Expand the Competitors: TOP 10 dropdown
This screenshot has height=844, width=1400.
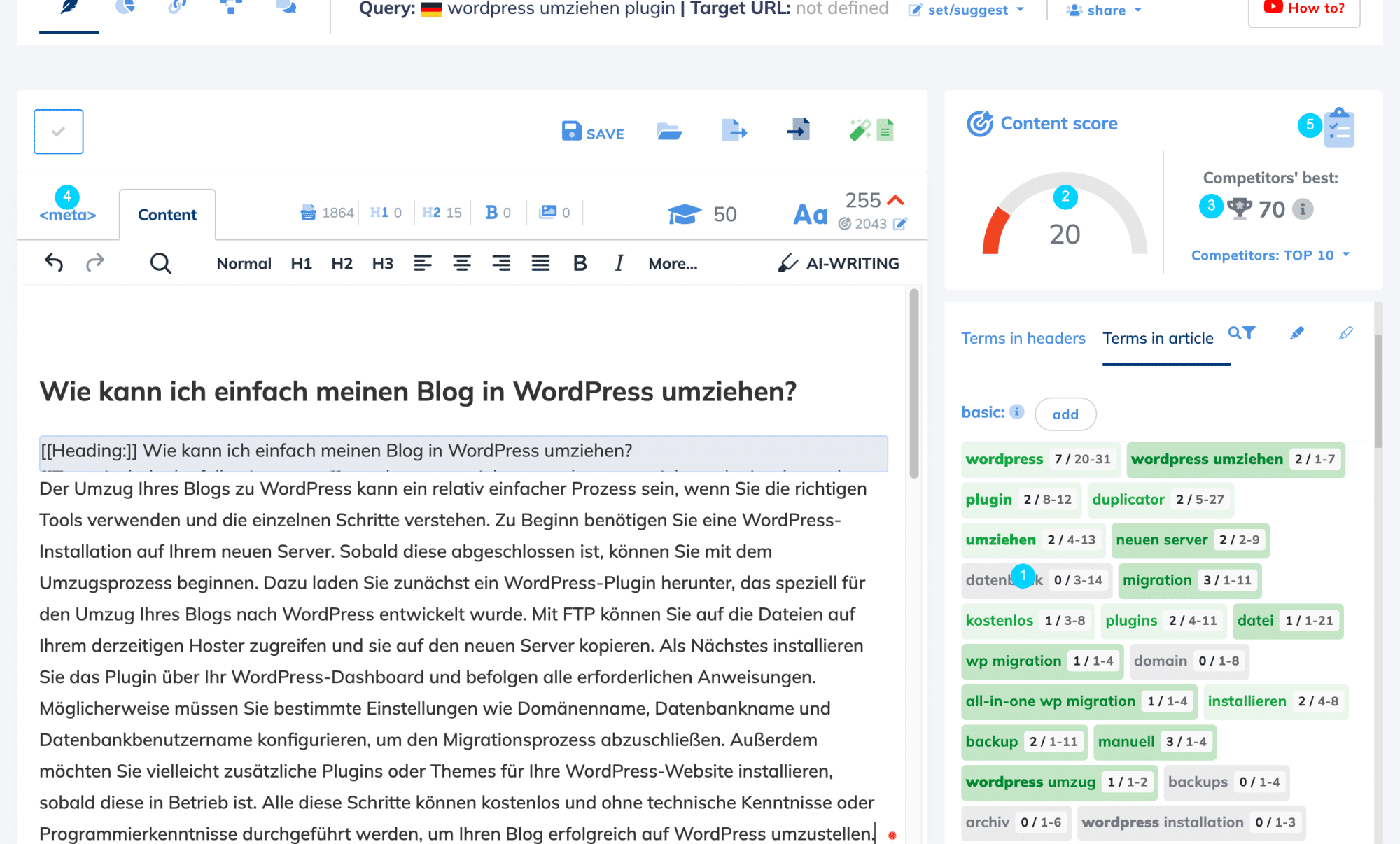(1270, 255)
